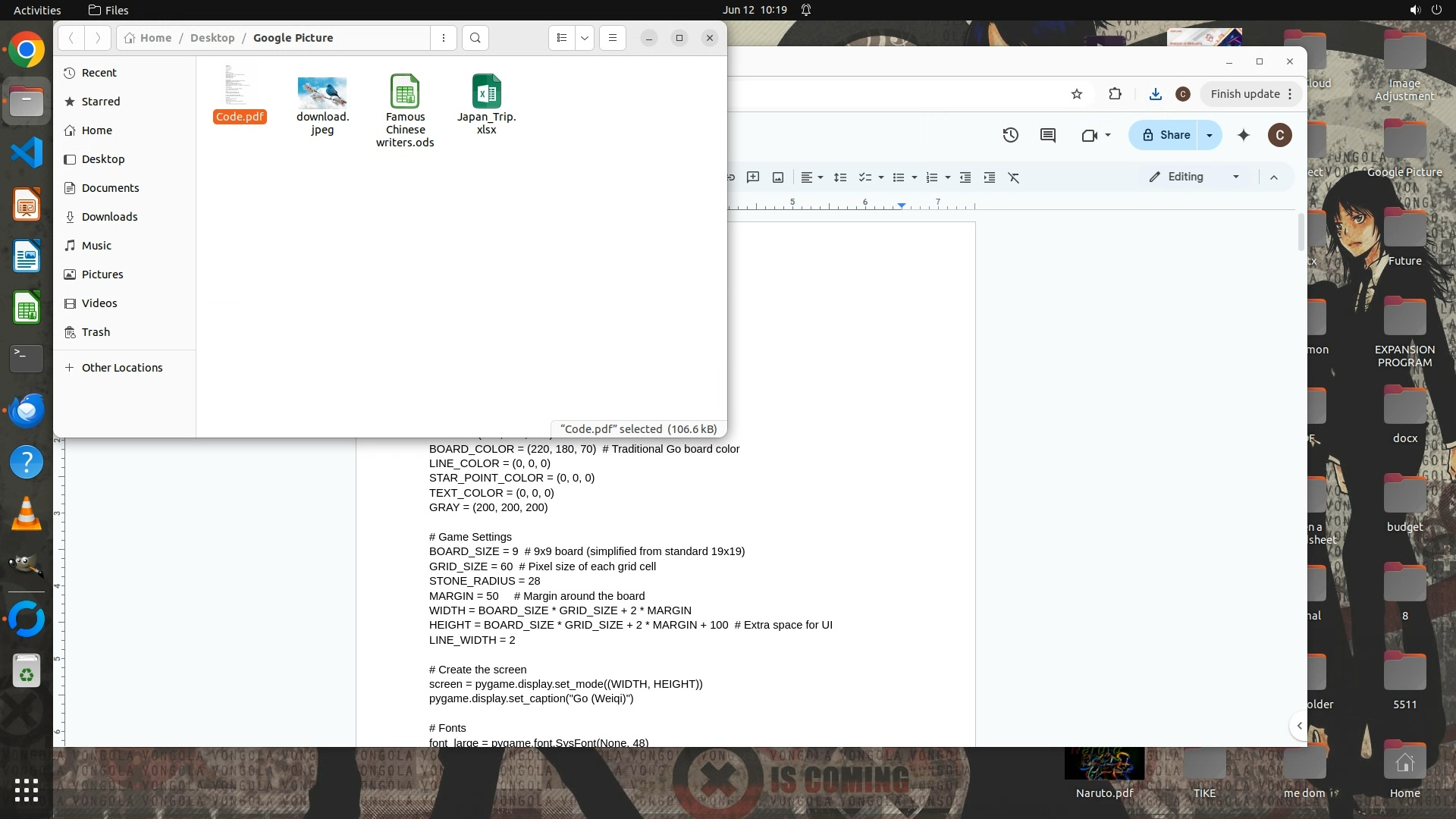Select Other Locations in sidebar
The height and width of the screenshot is (819, 1456).
coord(121,368)
